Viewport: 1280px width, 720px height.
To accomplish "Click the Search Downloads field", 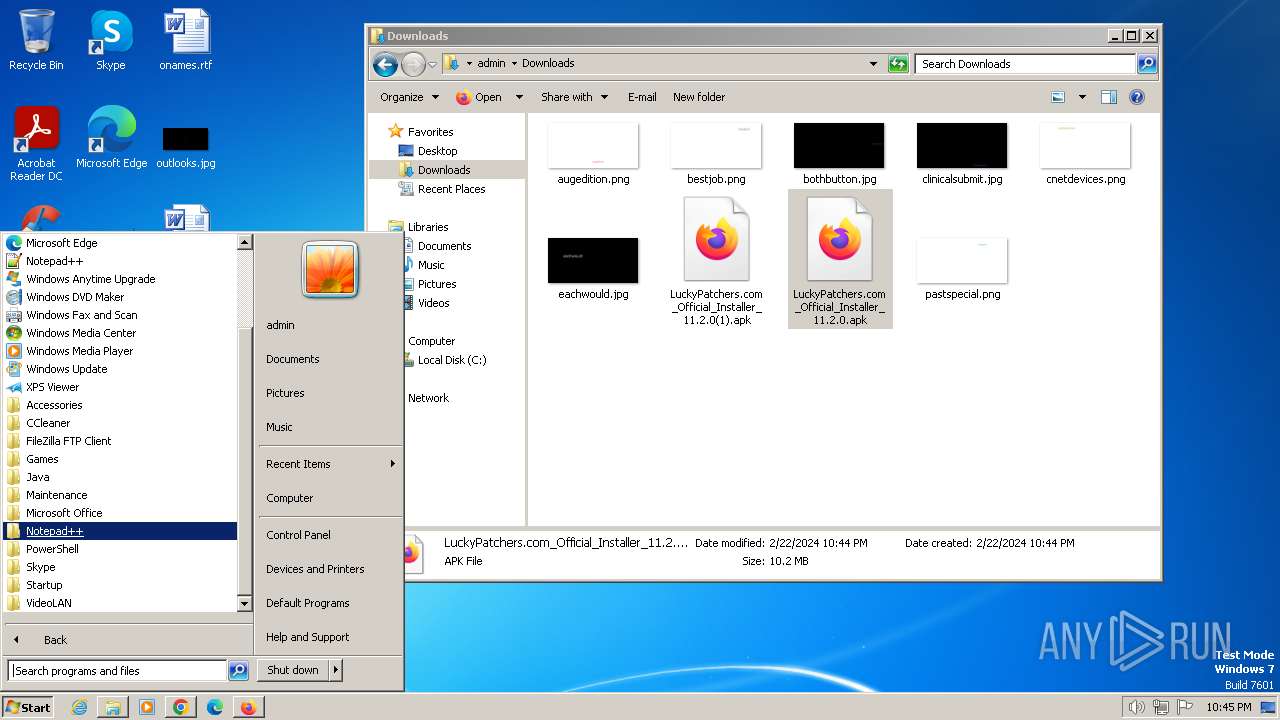I will 1026,64.
